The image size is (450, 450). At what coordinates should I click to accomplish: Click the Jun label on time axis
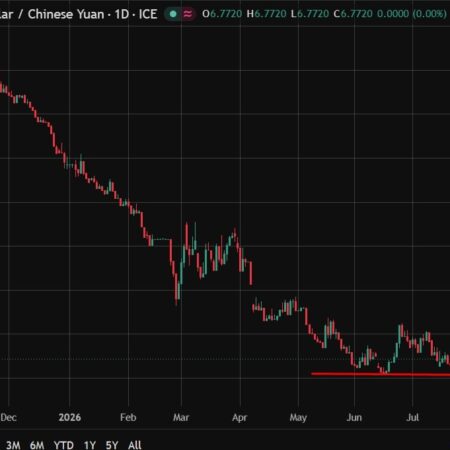point(354,417)
